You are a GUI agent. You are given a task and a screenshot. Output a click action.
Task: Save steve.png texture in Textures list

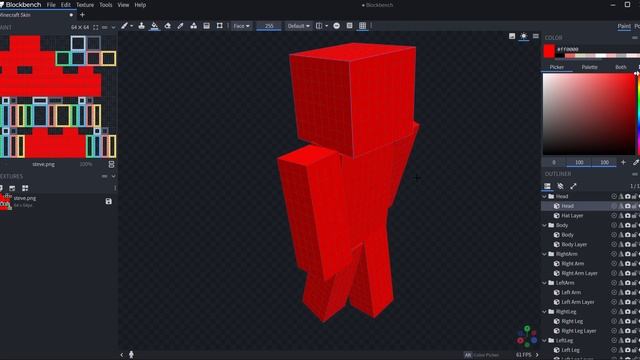[109, 201]
